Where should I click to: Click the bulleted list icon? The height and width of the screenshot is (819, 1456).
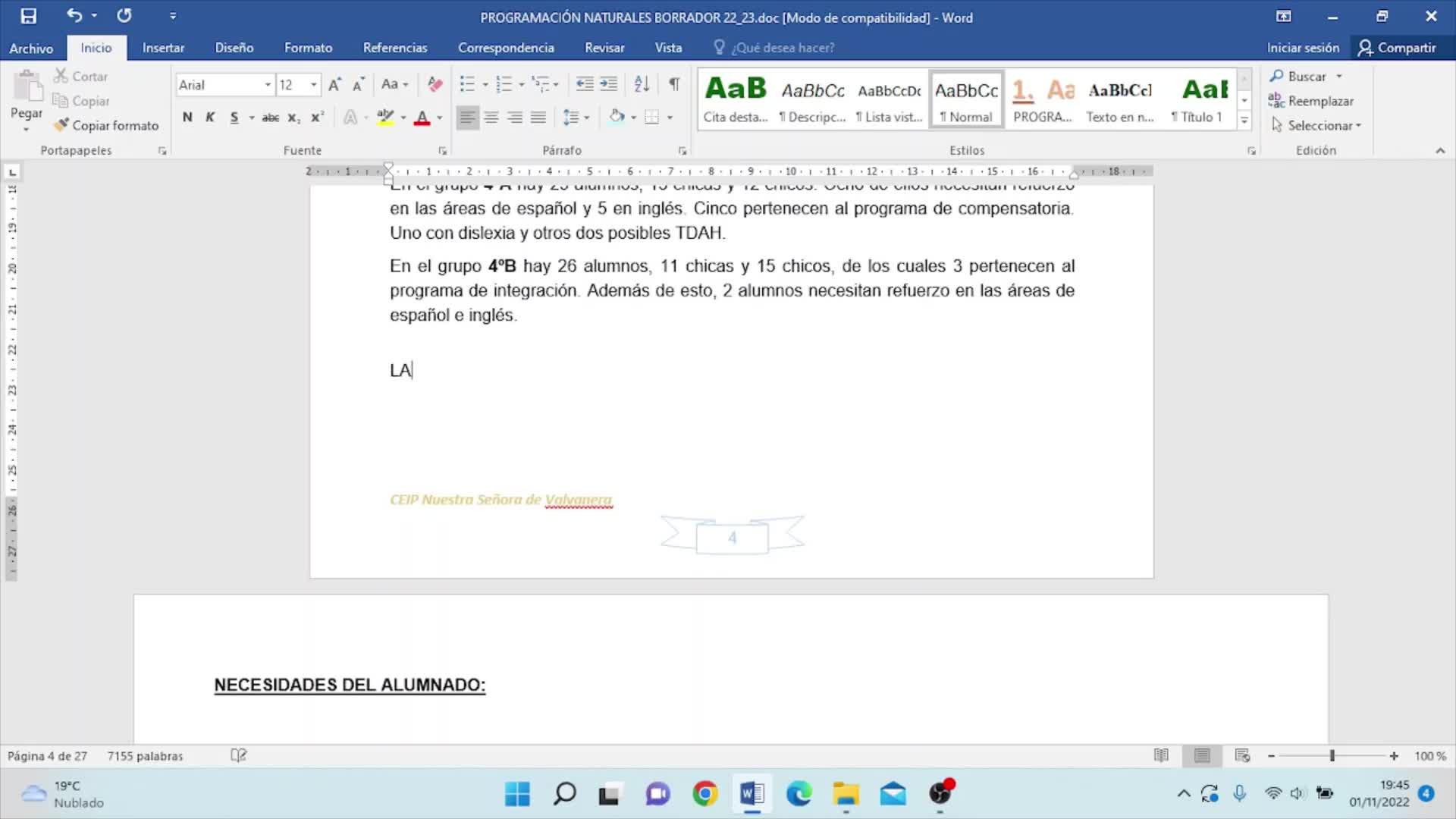coord(467,84)
